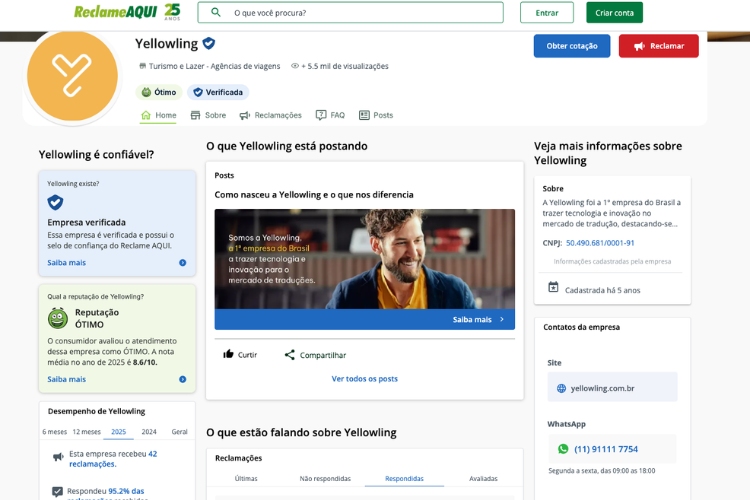Click the WhatsApp number (11) 91111 7754
750x500 pixels.
606,449
